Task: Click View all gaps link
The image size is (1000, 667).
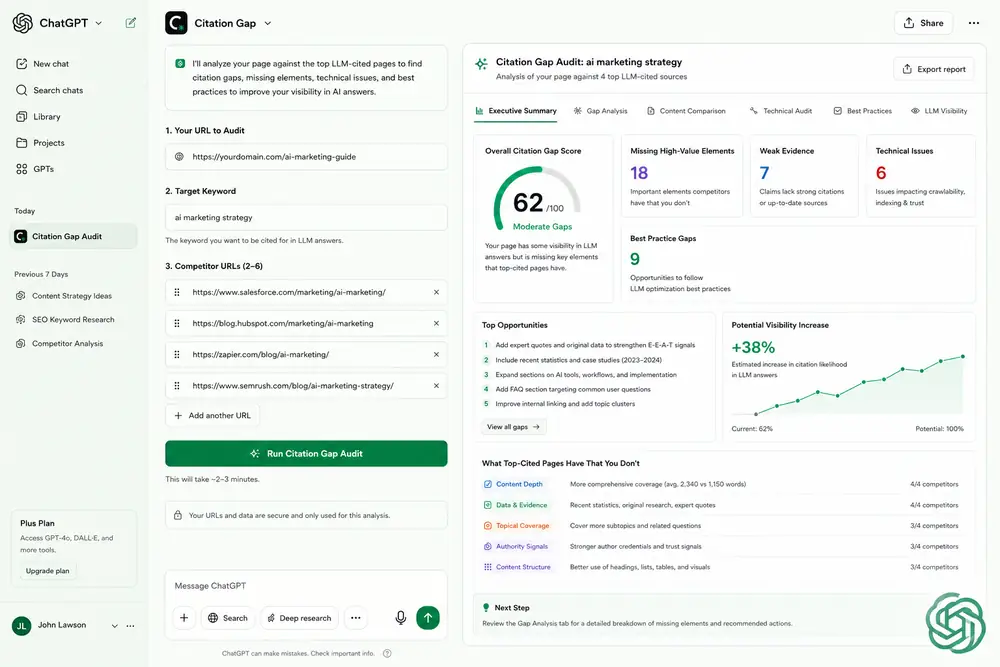Action: [513, 427]
